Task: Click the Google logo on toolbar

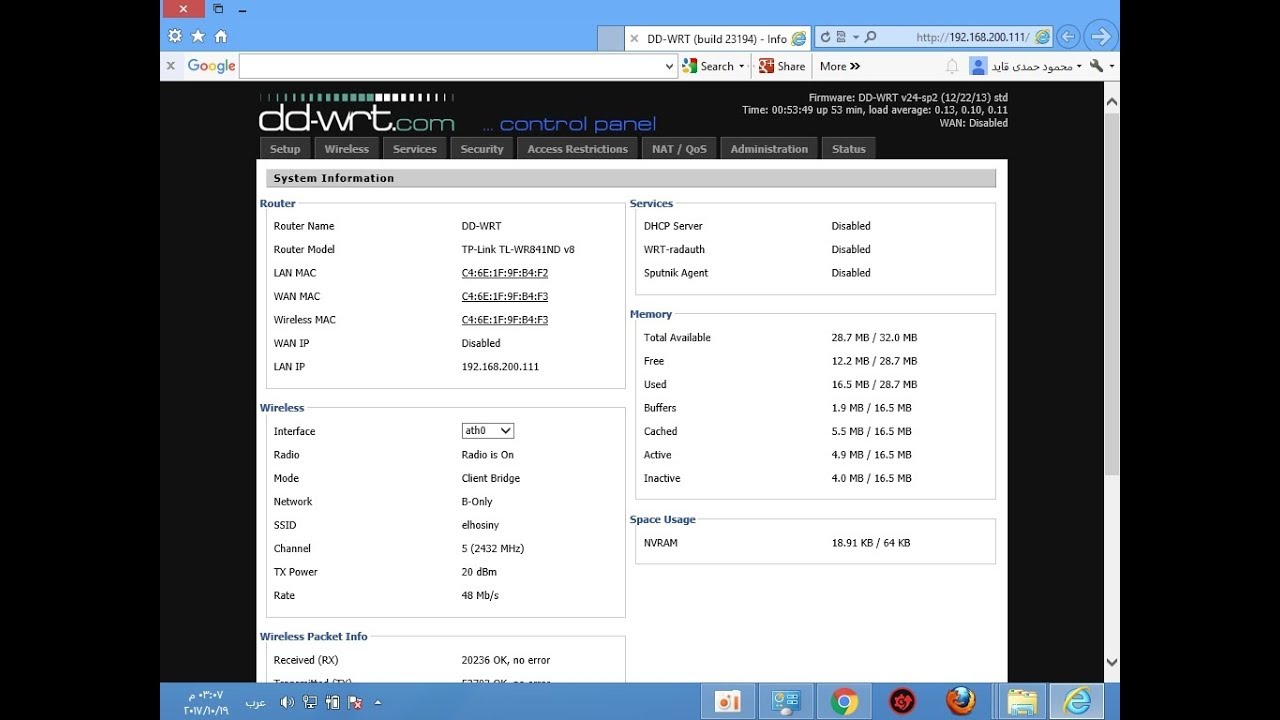Action: (x=211, y=66)
